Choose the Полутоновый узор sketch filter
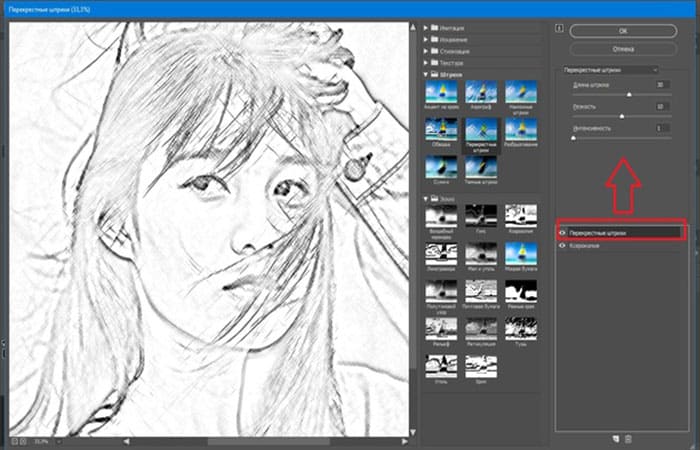This screenshot has height=450, width=700. coord(441,292)
